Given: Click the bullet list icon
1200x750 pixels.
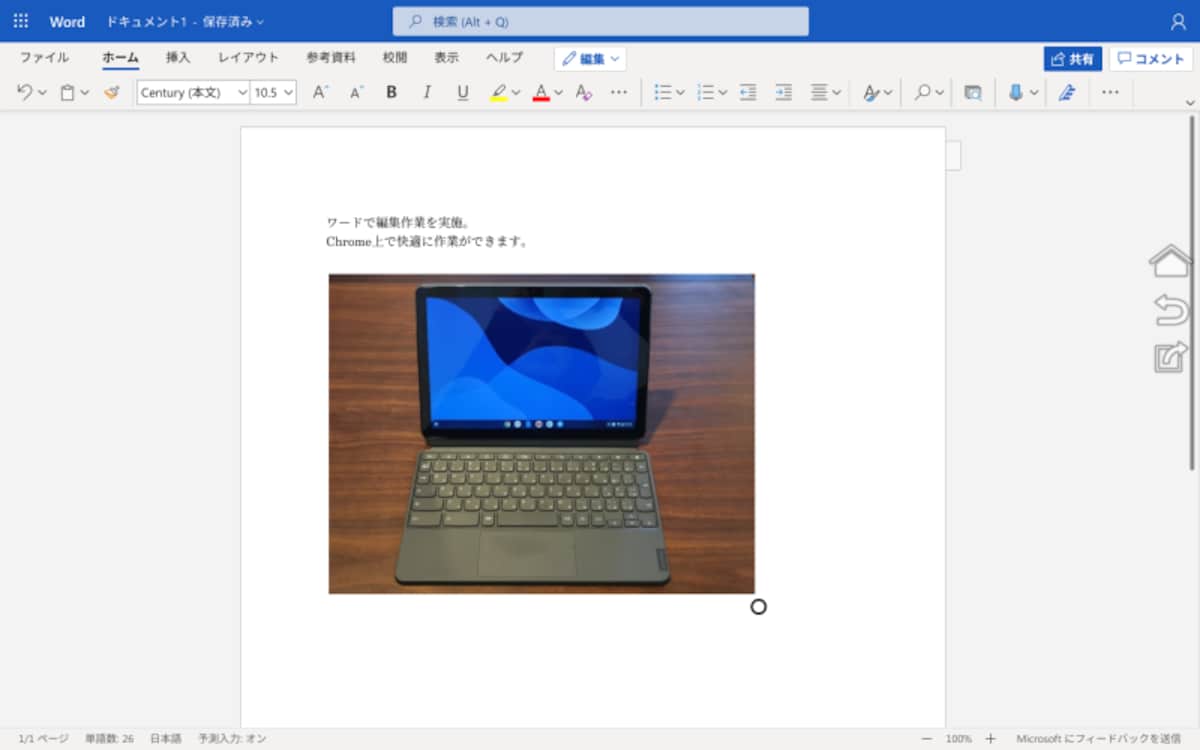Looking at the screenshot, I should coord(663,92).
